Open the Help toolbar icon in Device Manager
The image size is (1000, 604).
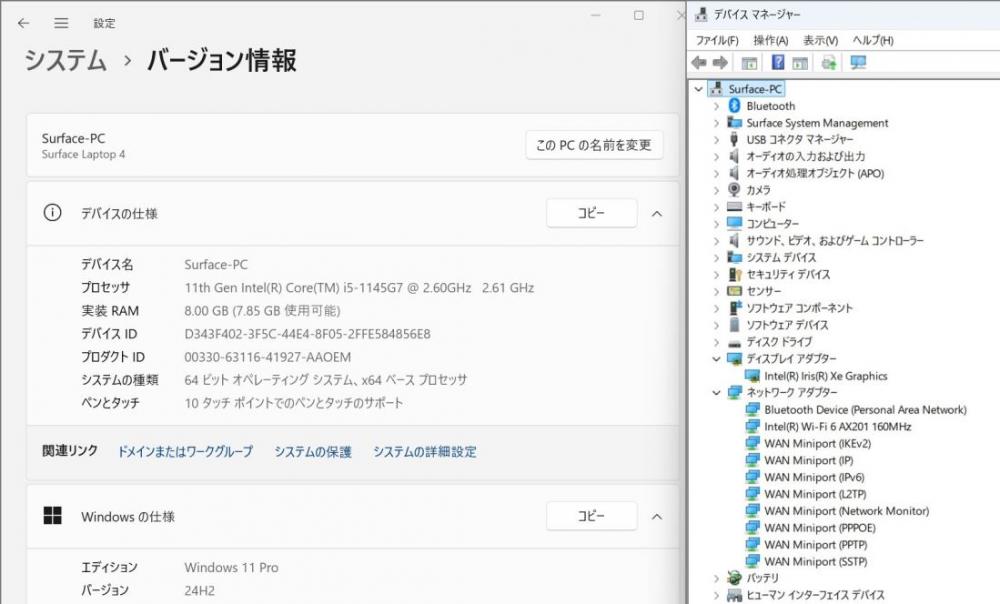click(778, 62)
